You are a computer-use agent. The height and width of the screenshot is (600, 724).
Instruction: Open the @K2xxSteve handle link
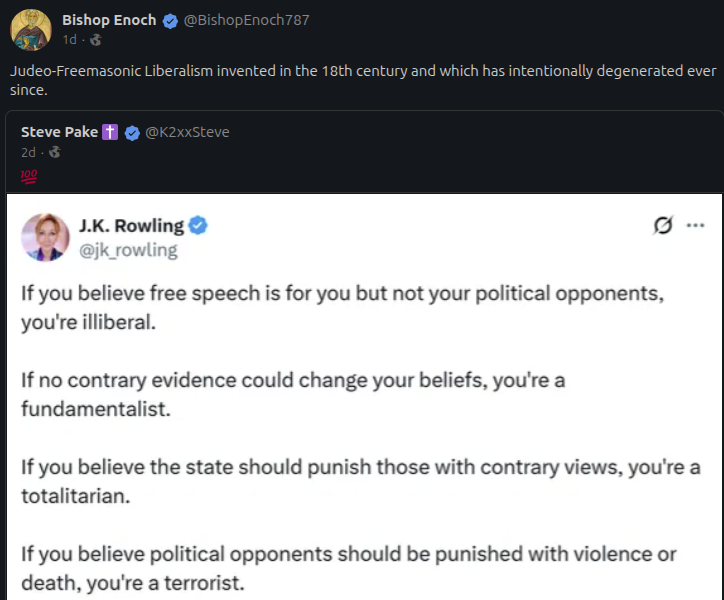click(x=188, y=132)
